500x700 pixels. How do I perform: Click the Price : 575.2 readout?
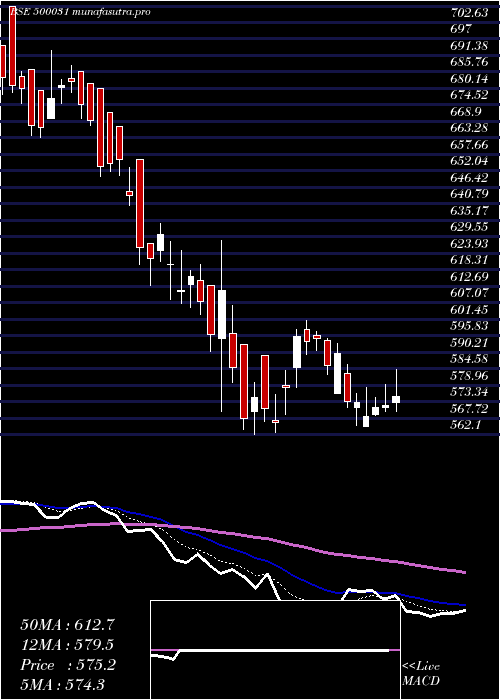pos(68,665)
